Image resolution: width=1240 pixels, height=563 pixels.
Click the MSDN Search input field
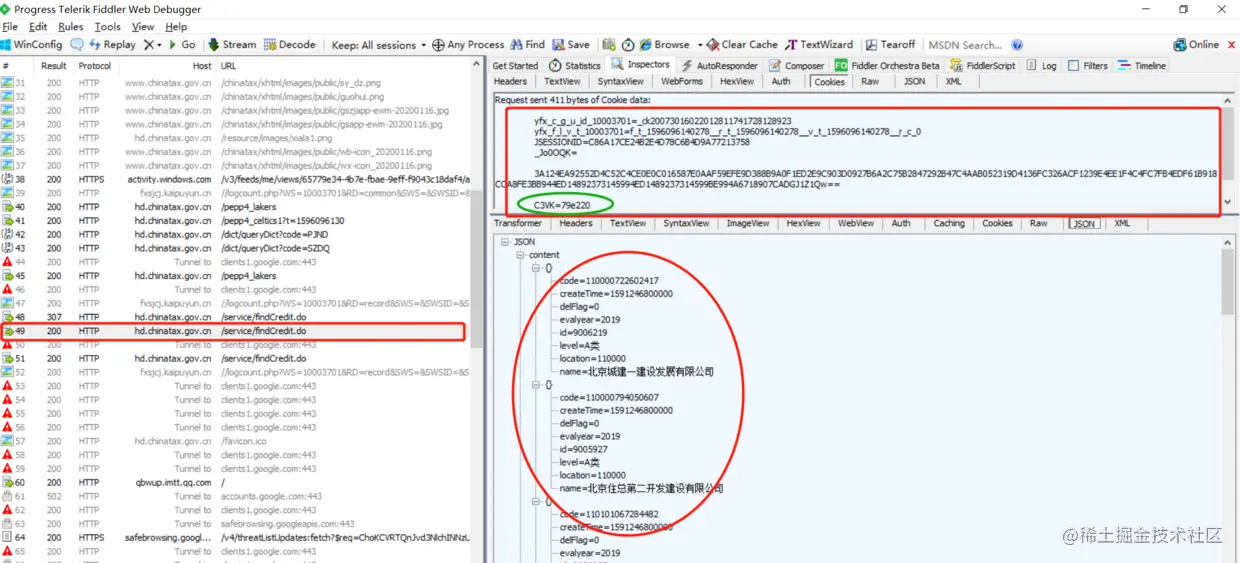point(966,45)
